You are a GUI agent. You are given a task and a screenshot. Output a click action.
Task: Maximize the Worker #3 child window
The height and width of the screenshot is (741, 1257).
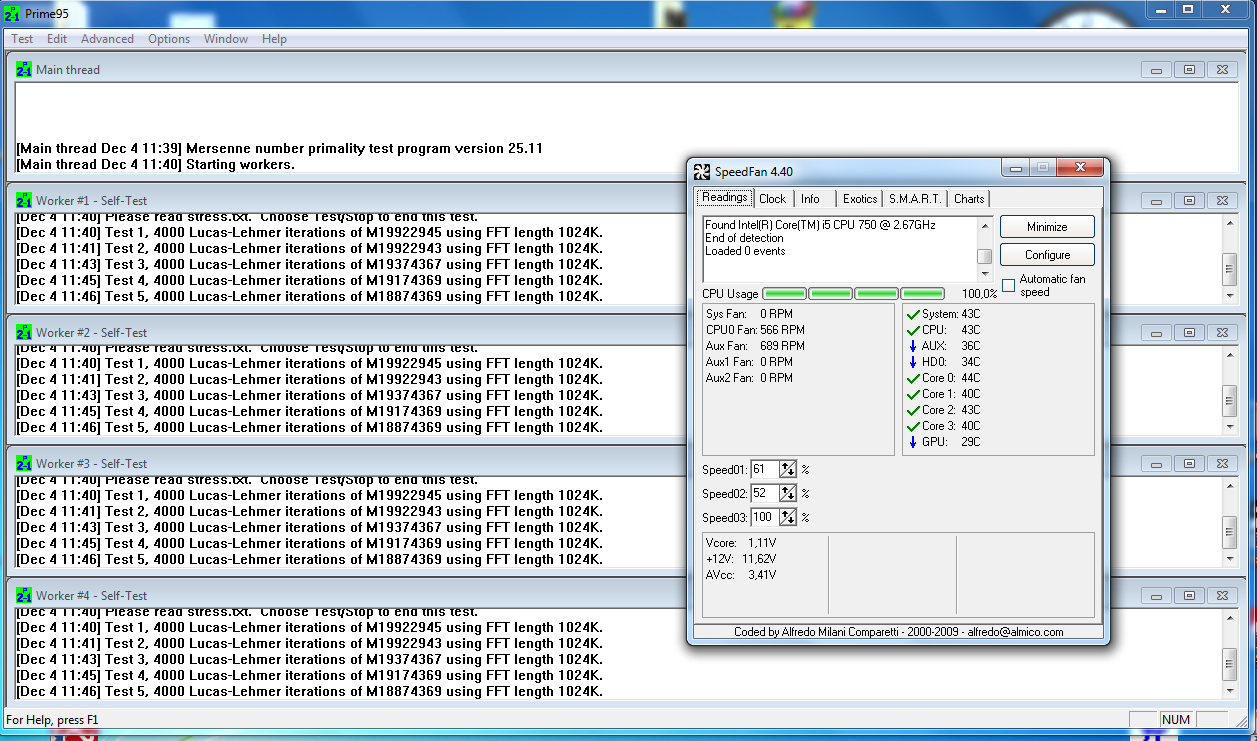(x=1189, y=464)
